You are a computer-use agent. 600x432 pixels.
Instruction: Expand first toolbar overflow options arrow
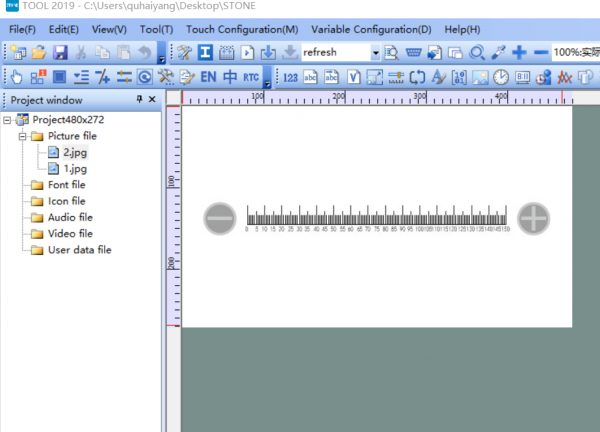tap(161, 52)
